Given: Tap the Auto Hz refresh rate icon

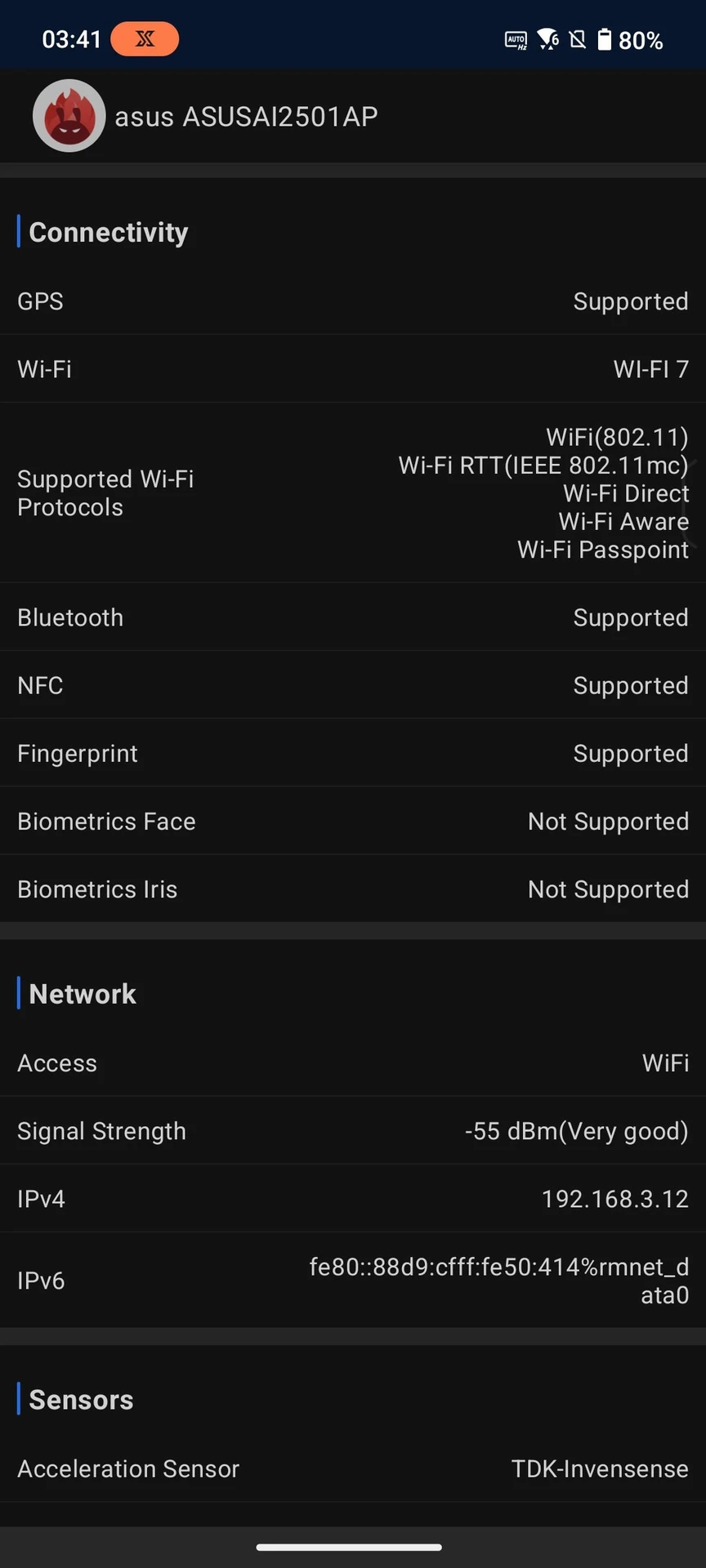Looking at the screenshot, I should coord(516,40).
